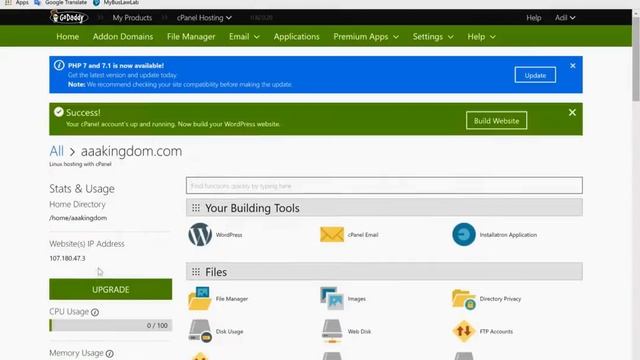The height and width of the screenshot is (360, 640).
Task: Click the IP address 107.180.47.3 text
Action: [x=67, y=258]
